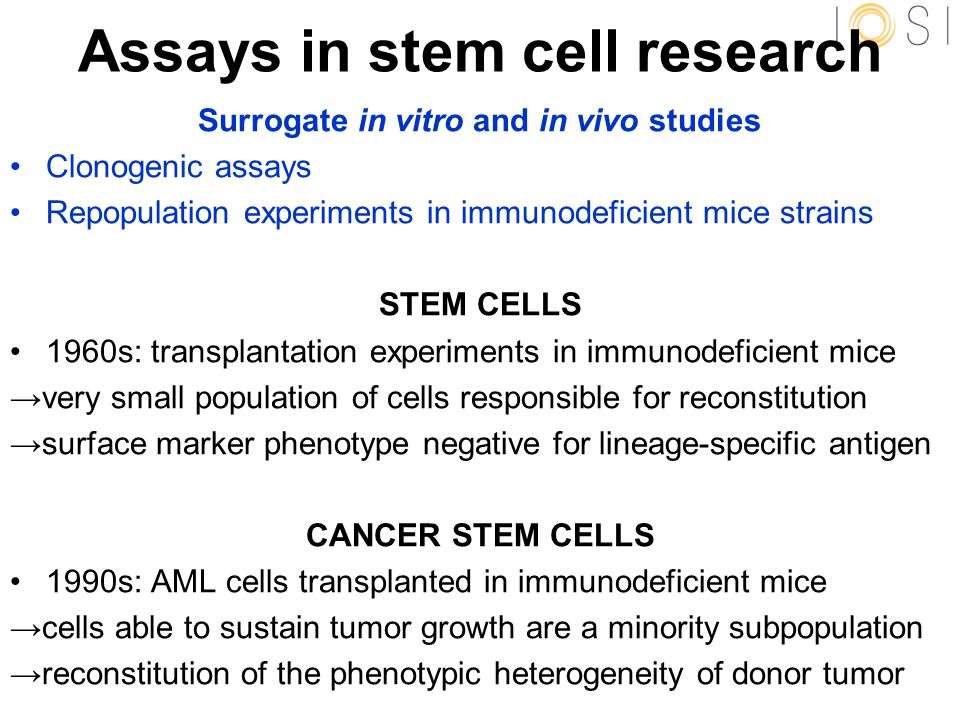Click 'Repopulation experiments in immunodeficient mice strains' line
960x720 pixels.
(459, 213)
